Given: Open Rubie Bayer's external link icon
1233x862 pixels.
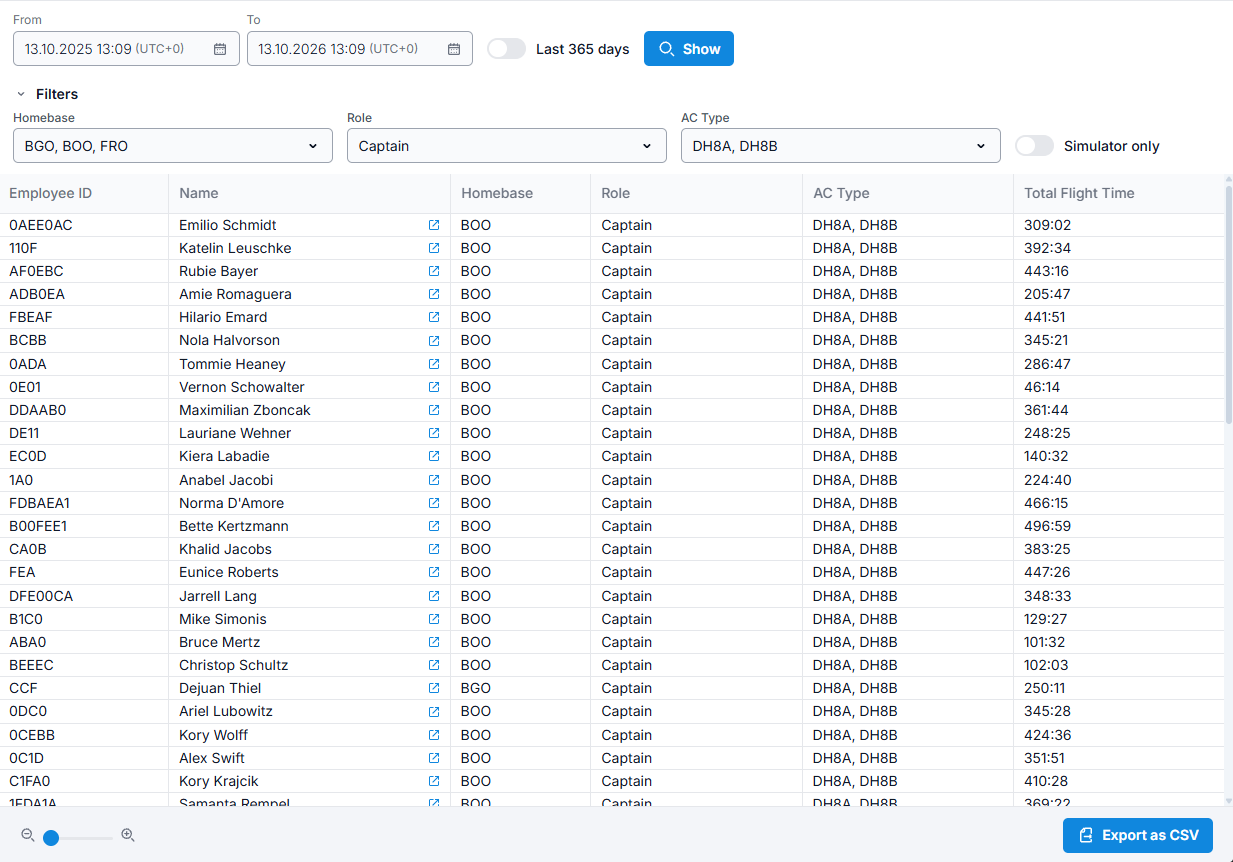Looking at the screenshot, I should coord(434,271).
